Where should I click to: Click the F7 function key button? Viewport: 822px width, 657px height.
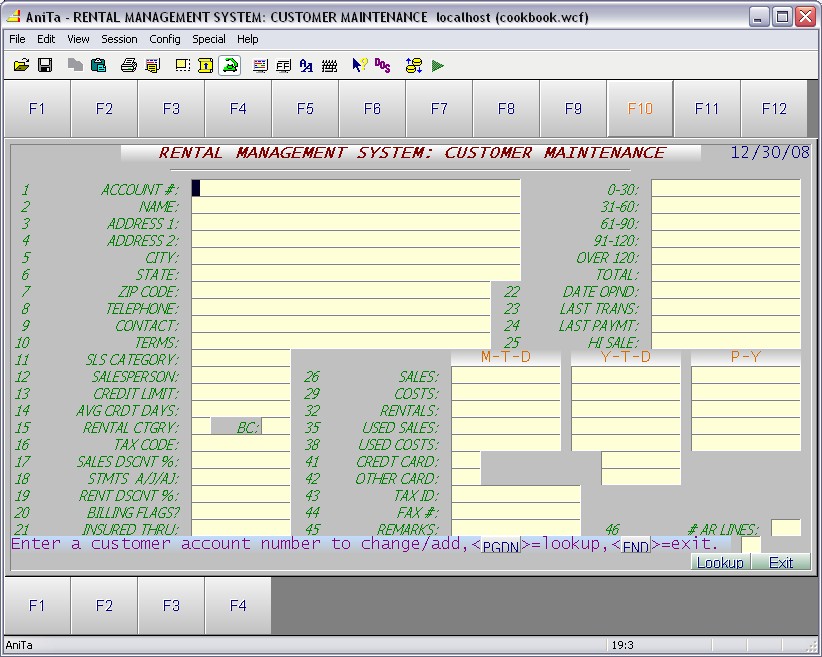tap(439, 109)
